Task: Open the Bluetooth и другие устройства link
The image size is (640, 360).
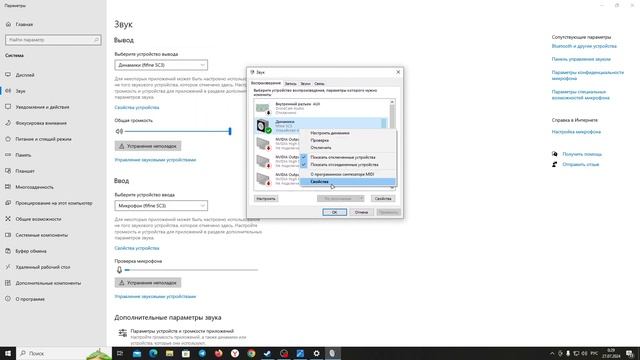Action: tap(584, 46)
